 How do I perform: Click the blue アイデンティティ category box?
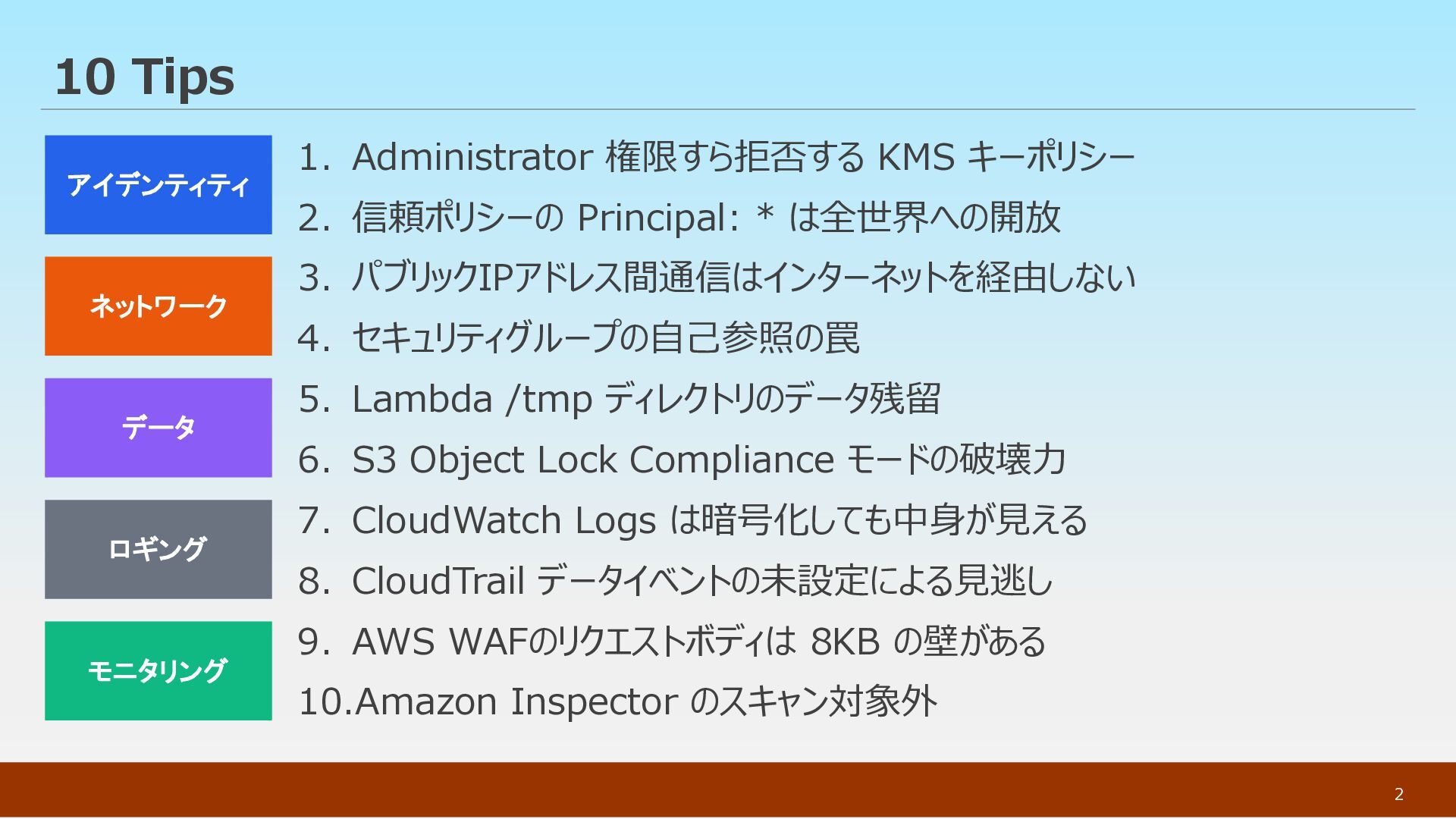[158, 185]
